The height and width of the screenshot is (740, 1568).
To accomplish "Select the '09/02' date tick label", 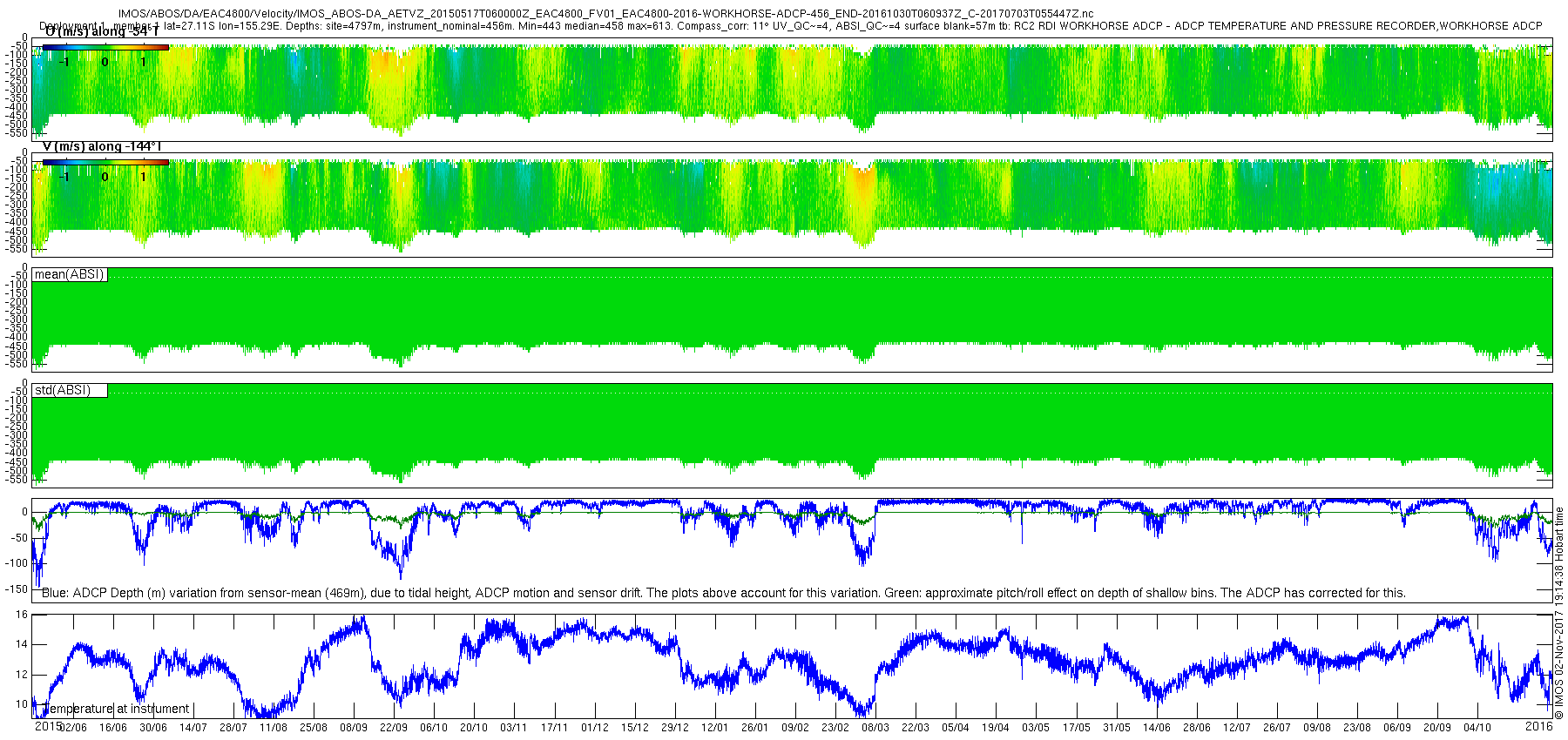I will [795, 728].
